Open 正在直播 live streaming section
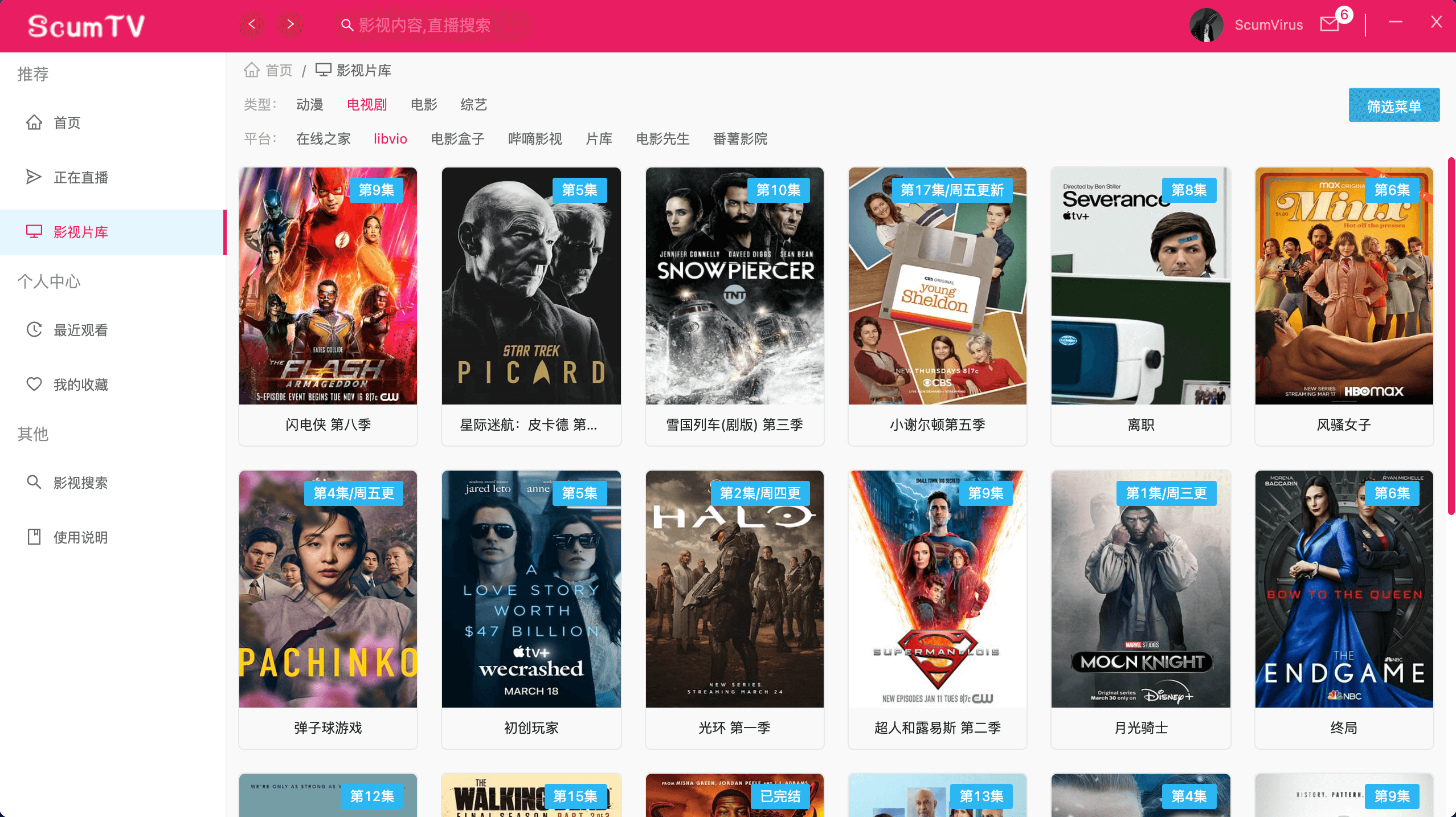This screenshot has width=1456, height=817. [x=80, y=177]
